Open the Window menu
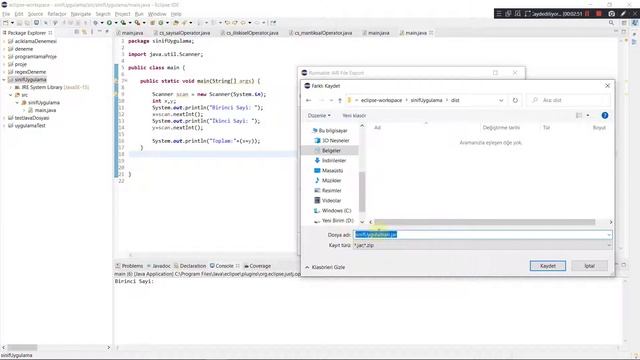The image size is (640, 360). point(157,14)
